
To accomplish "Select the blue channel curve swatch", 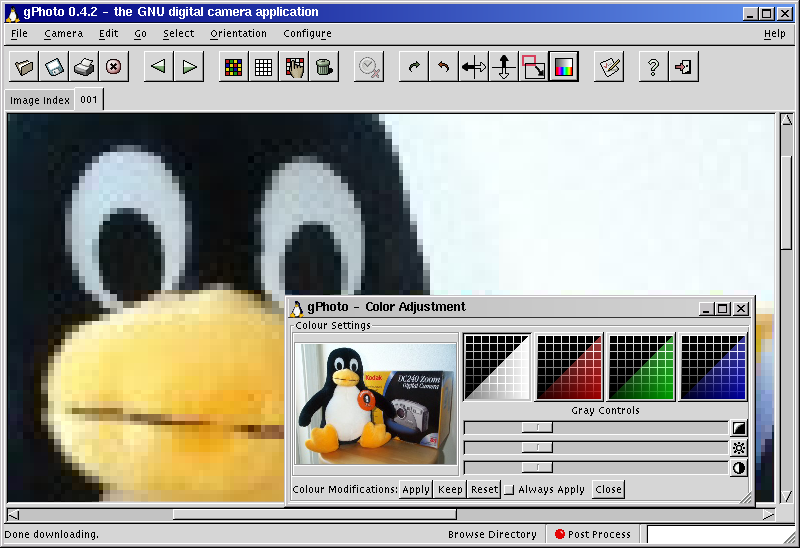I will coord(713,367).
